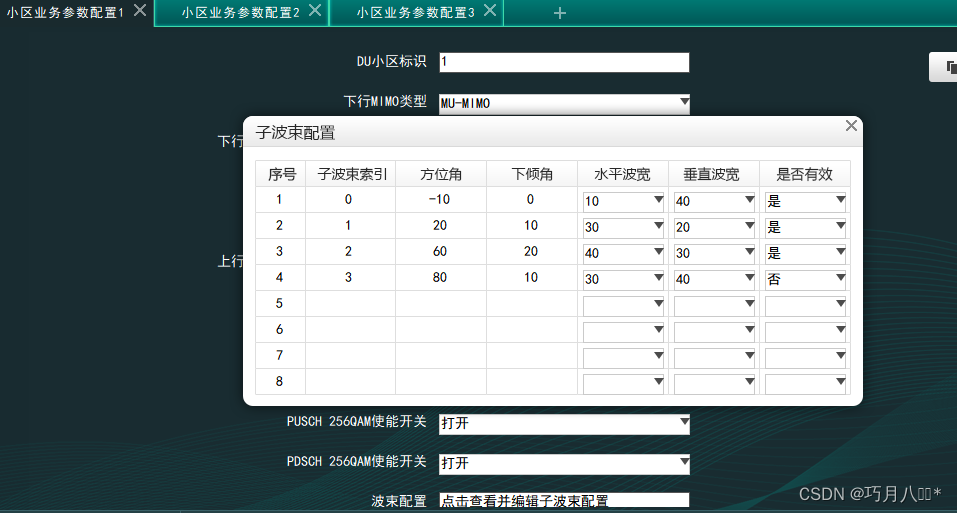This screenshot has height=513, width=957.
Task: Open 垂直波宽 dropdown in row 1
Action: click(x=714, y=201)
